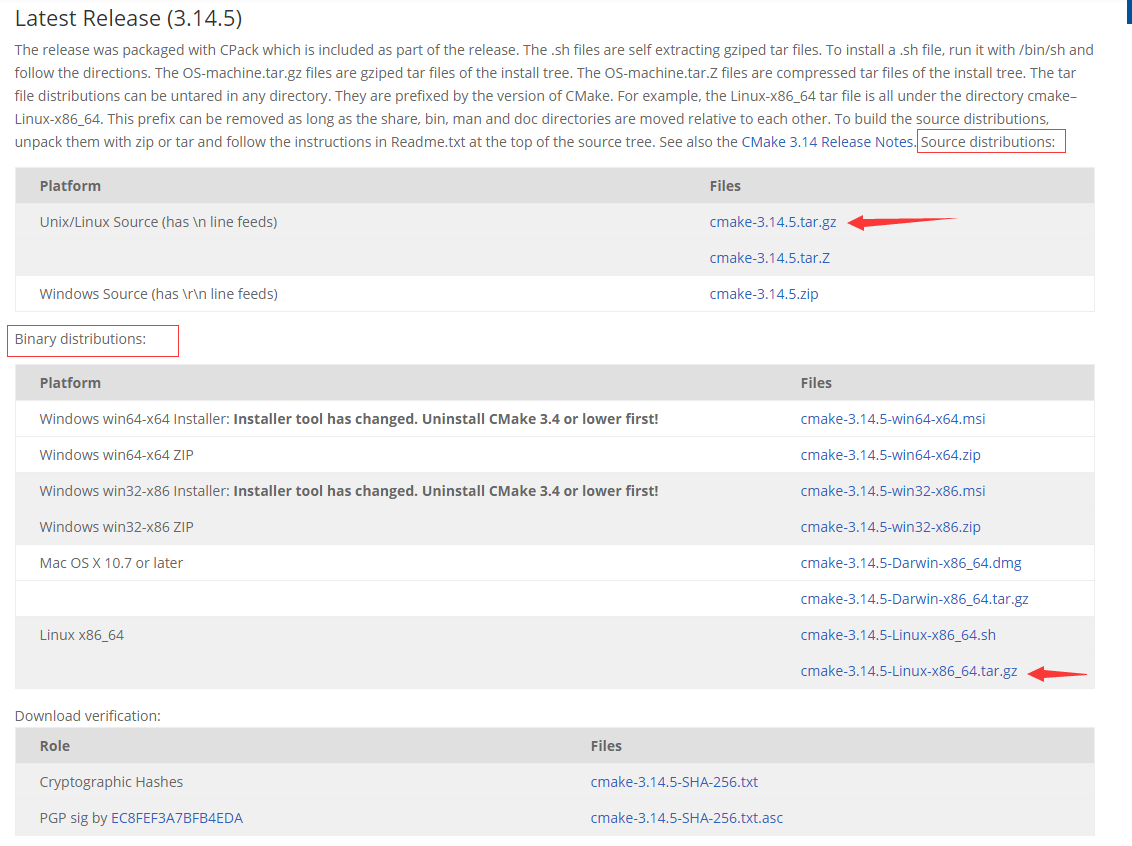This screenshot has height=846, width=1132.
Task: Download cmake-3.14.5-win32-x86.msi installer
Action: pos(892,492)
